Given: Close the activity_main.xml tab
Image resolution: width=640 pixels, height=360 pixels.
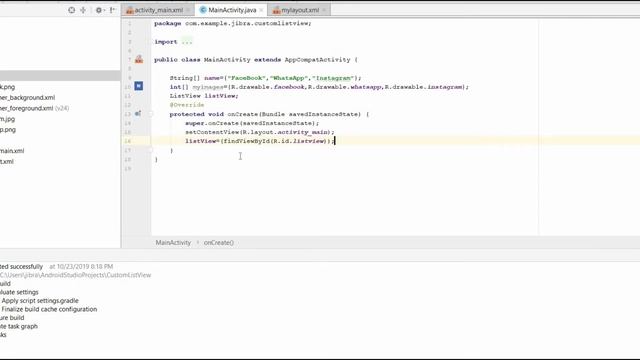Looking at the screenshot, I should coord(188,10).
